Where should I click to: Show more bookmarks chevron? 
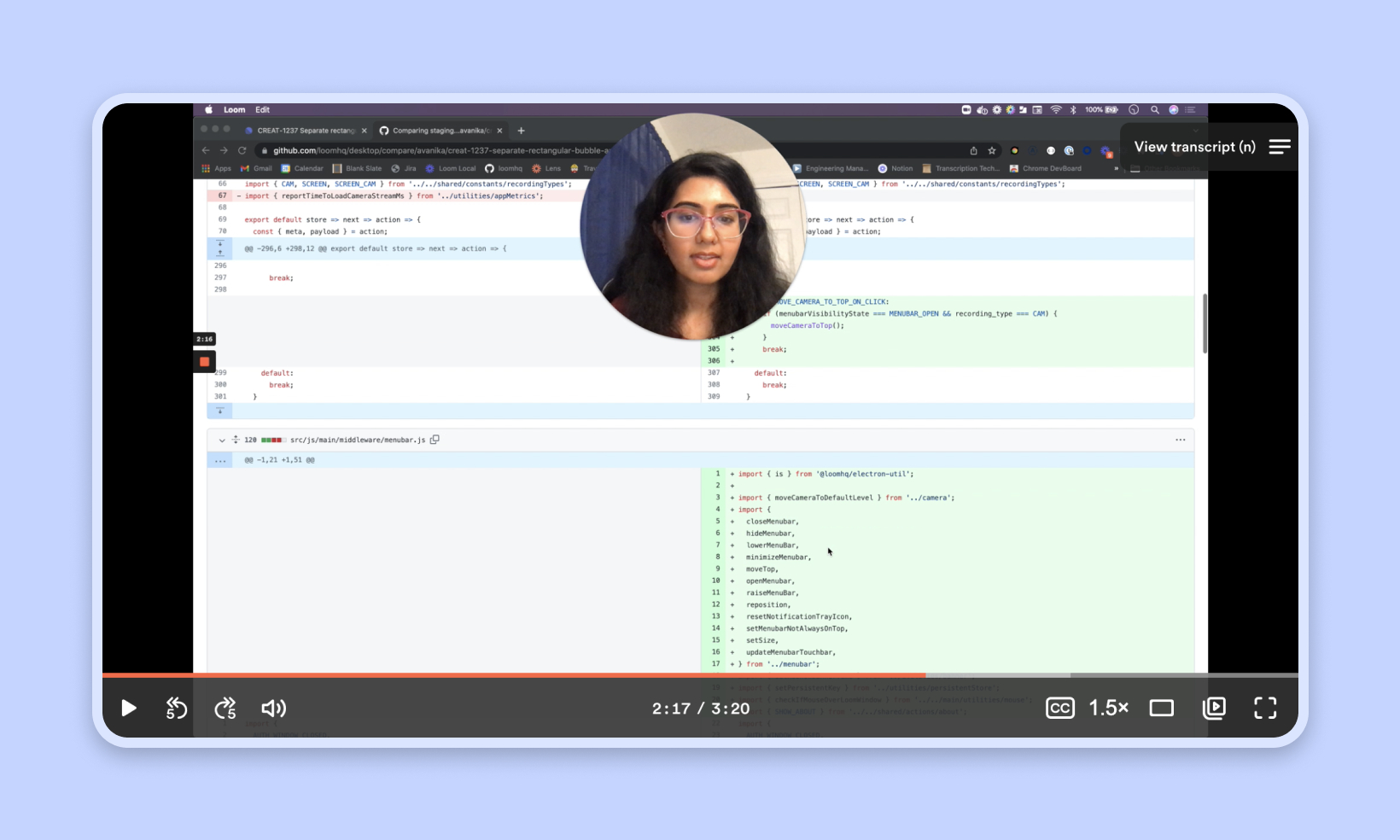[1116, 168]
